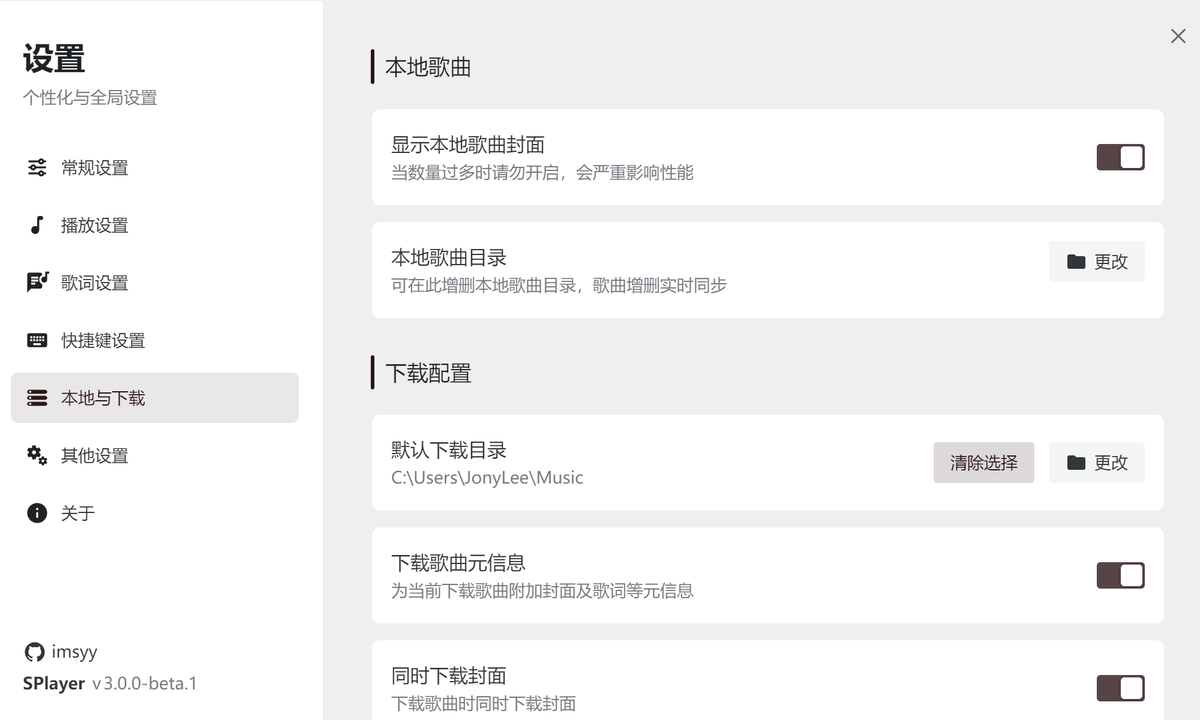1200x720 pixels.
Task: Close the 设置 dialog
Action: 1178,36
